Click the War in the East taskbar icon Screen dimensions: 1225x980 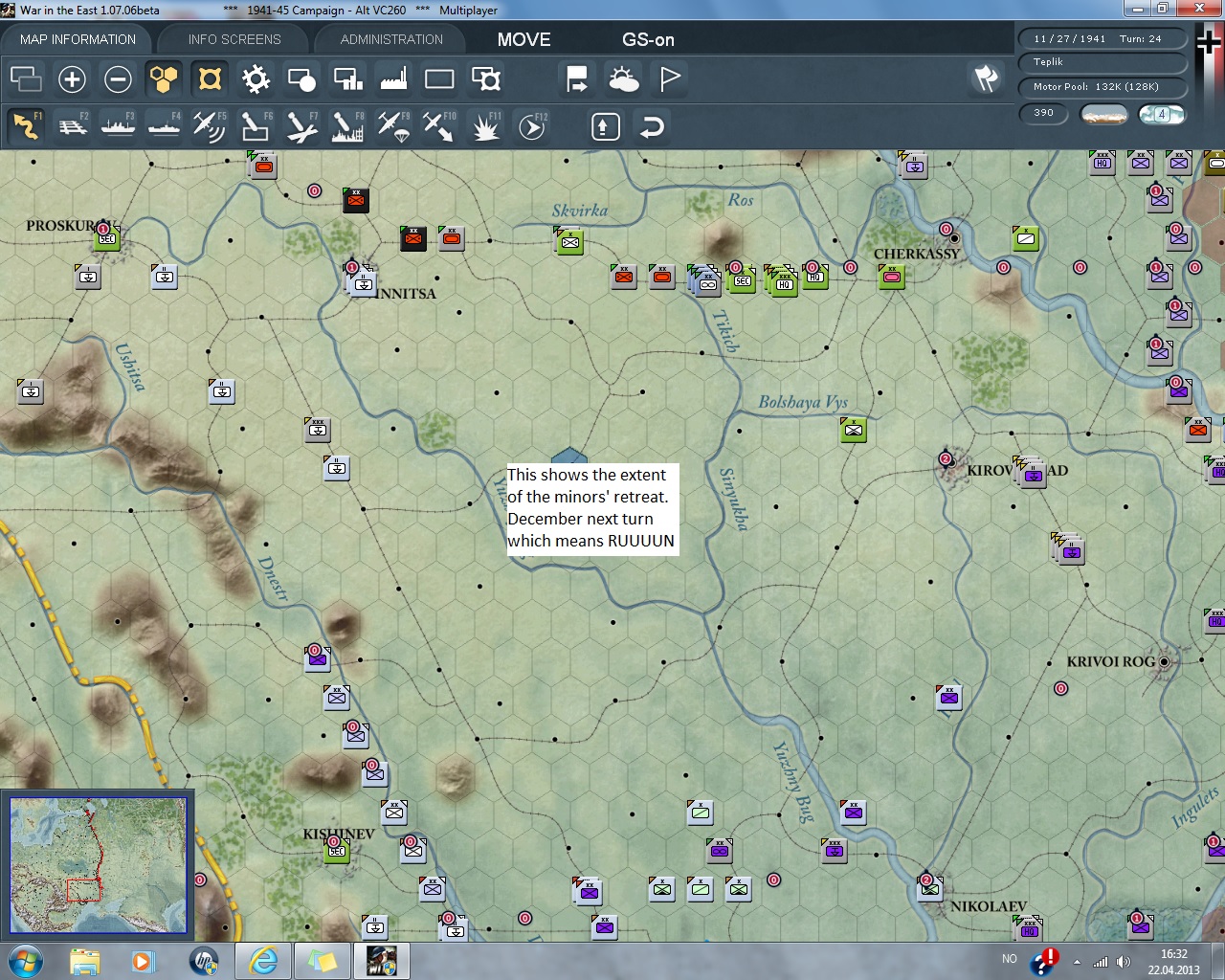(382, 961)
